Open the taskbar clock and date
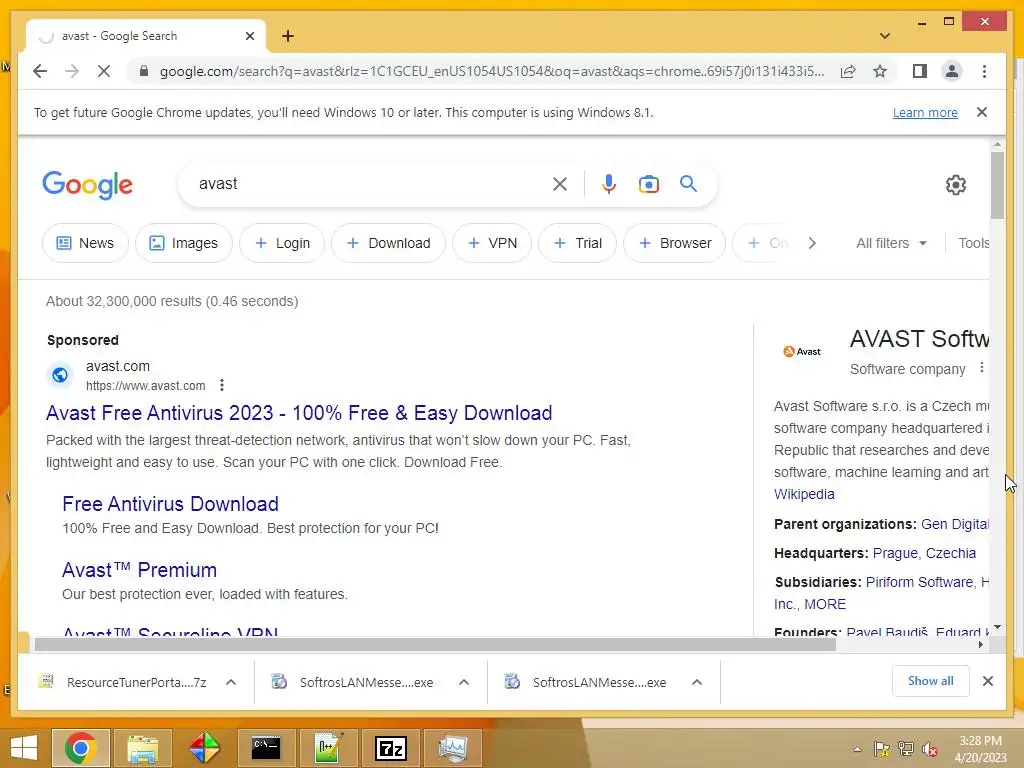 click(x=980, y=749)
